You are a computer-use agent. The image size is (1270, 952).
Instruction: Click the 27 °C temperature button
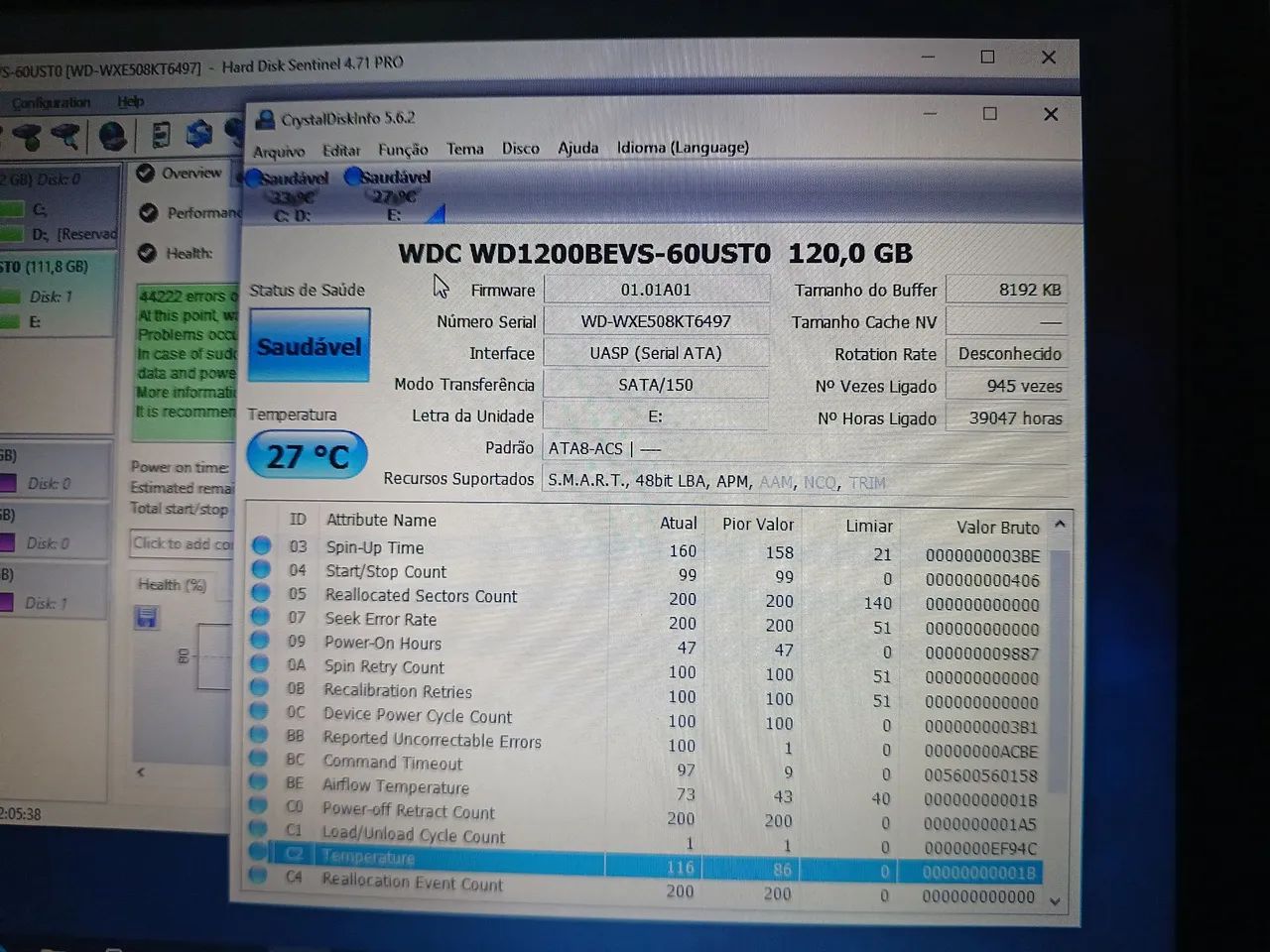308,456
